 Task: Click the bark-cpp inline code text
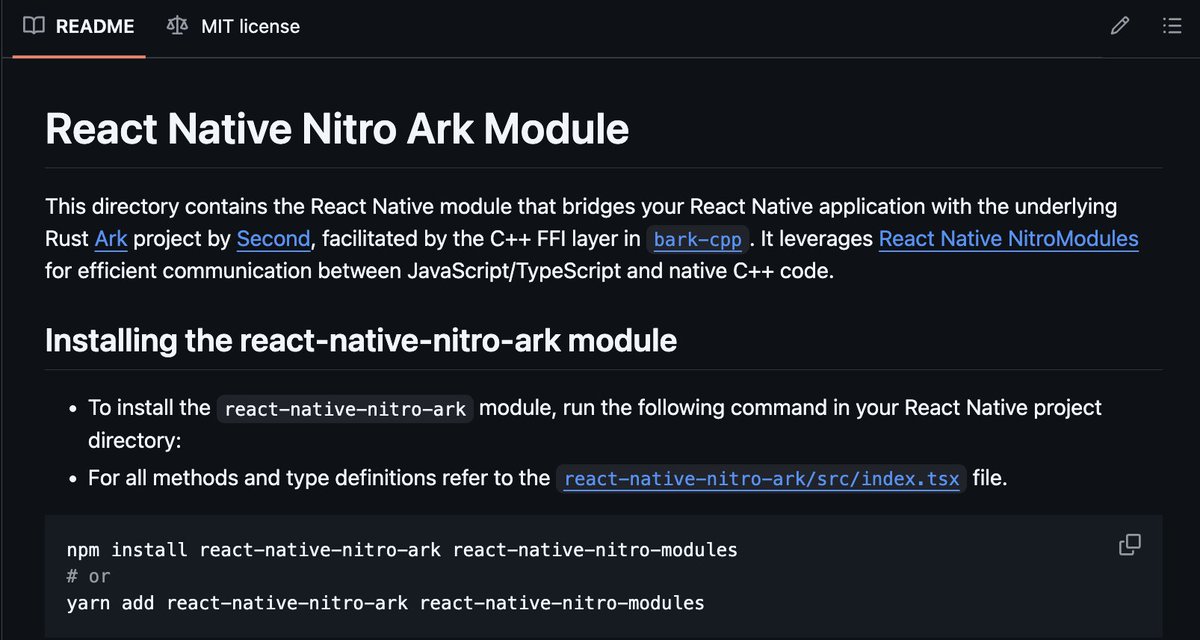tap(700, 239)
